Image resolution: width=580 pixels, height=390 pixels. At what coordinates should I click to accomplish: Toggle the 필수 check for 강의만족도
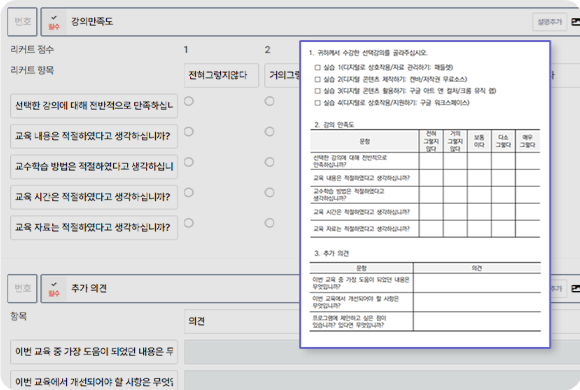54,22
